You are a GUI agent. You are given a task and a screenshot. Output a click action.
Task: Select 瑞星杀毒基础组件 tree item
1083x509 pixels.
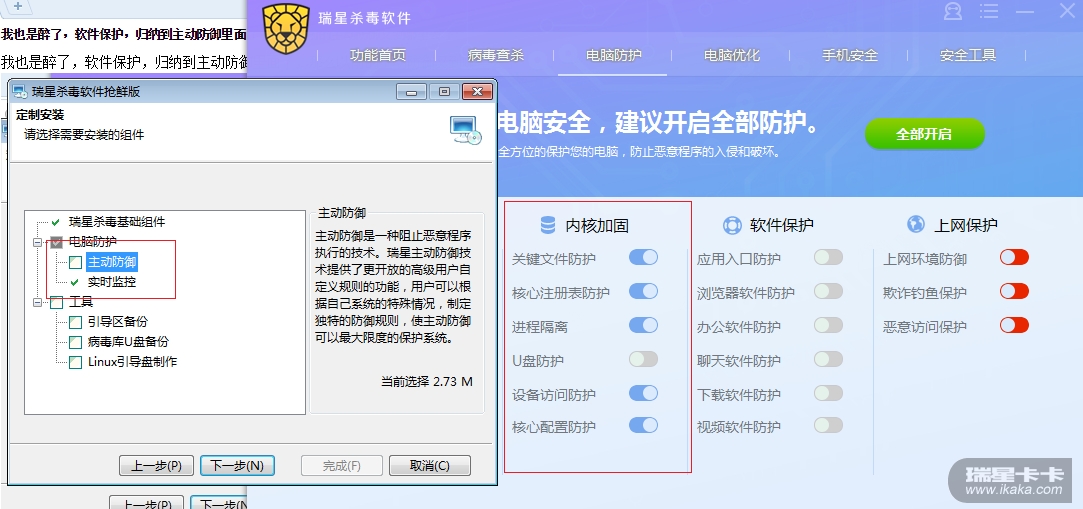pos(117,222)
